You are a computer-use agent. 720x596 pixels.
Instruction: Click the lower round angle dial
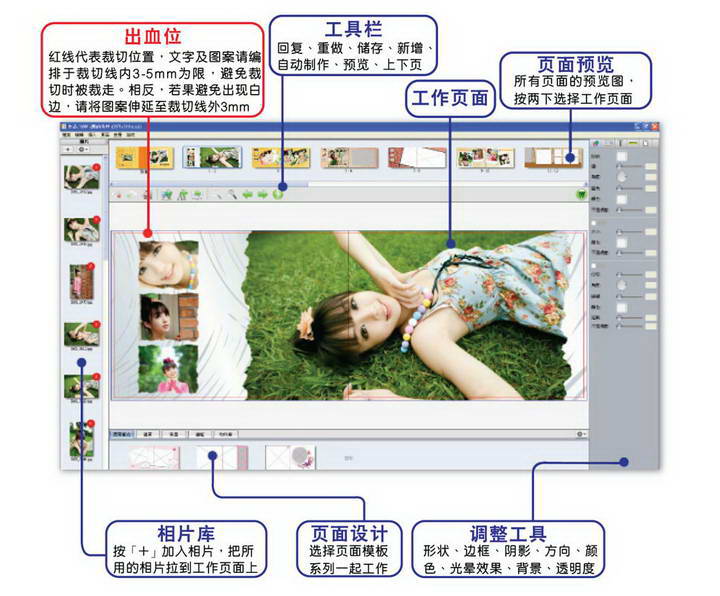621,285
